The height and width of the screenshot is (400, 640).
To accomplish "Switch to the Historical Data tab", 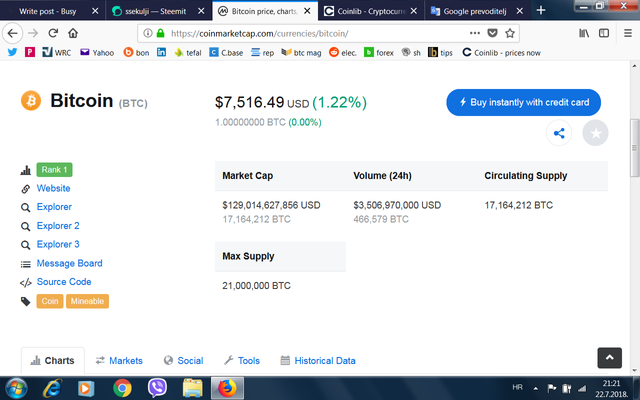I will click(318, 361).
